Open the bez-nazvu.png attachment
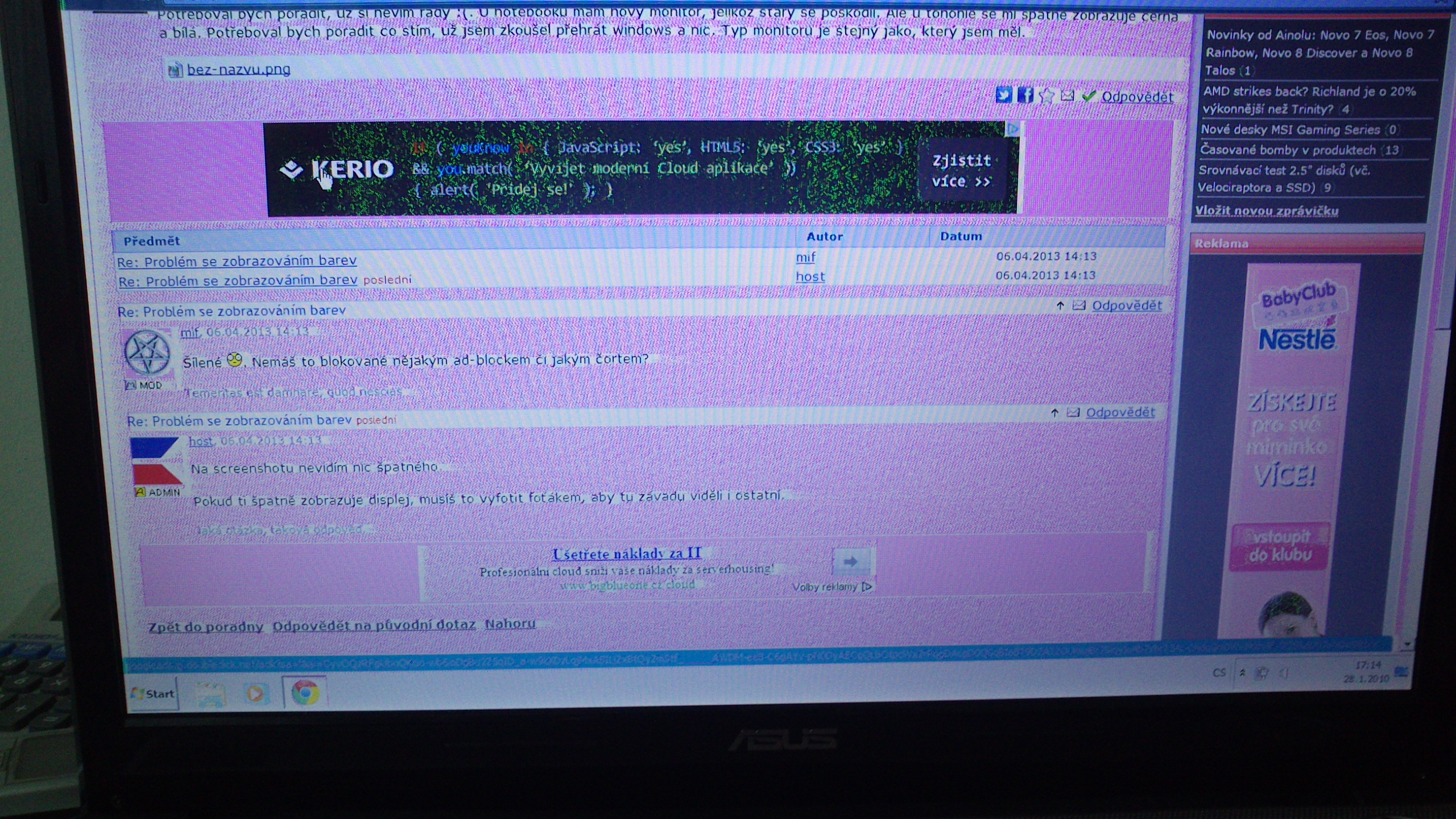The height and width of the screenshot is (819, 1456). (x=238, y=69)
